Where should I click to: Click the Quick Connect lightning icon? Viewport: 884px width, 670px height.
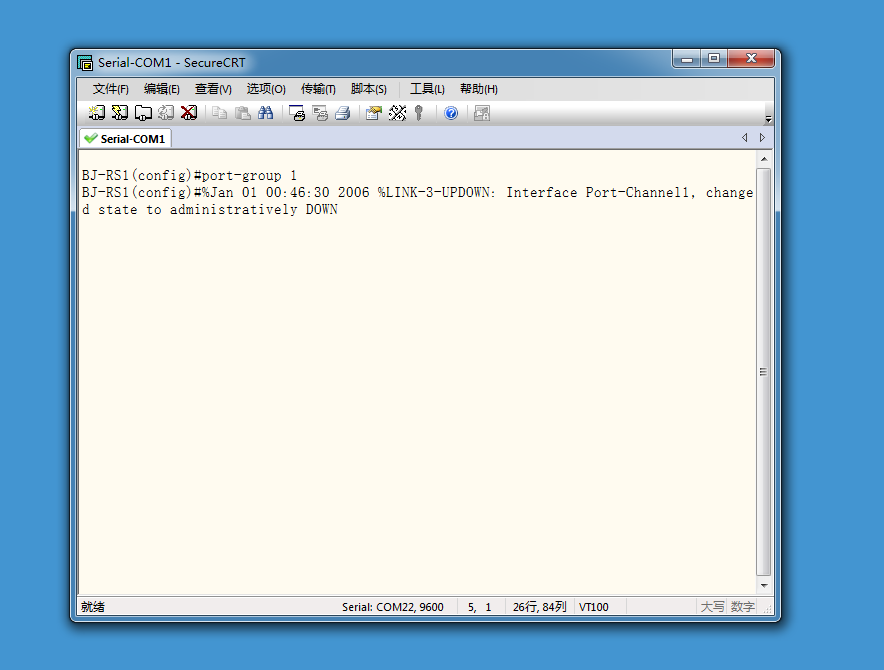[x=120, y=113]
